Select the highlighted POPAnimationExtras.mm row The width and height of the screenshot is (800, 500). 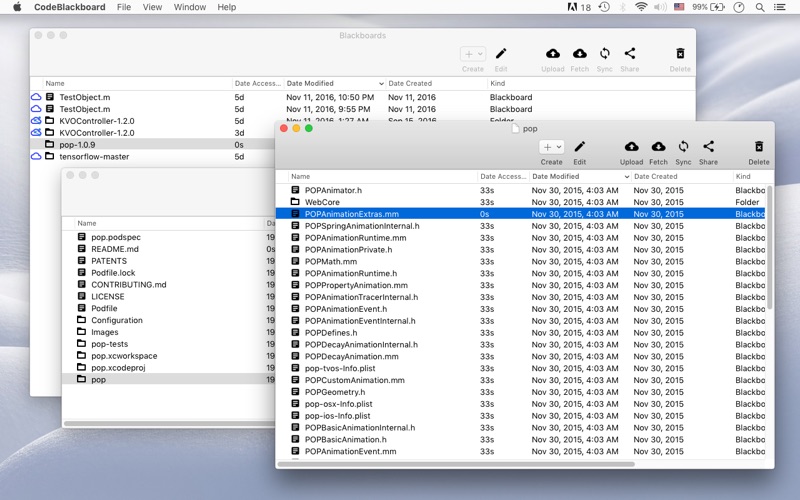520,214
